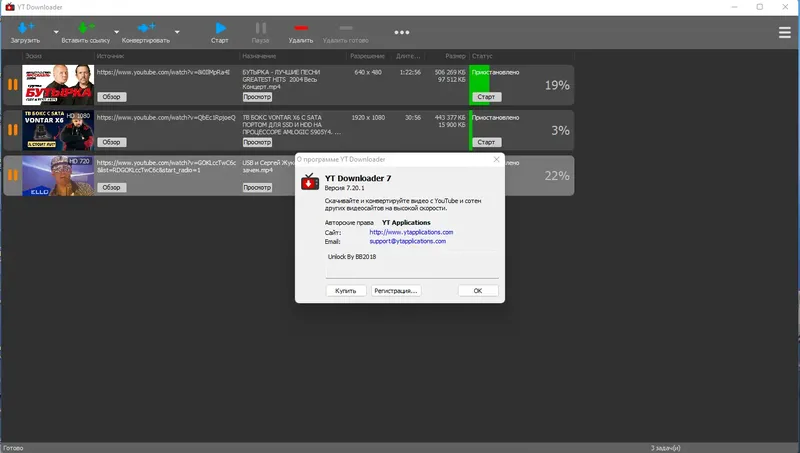The width and height of the screenshot is (800, 453).
Task: Click Обзор button in the VONTAR X6 row
Action: pos(112,142)
